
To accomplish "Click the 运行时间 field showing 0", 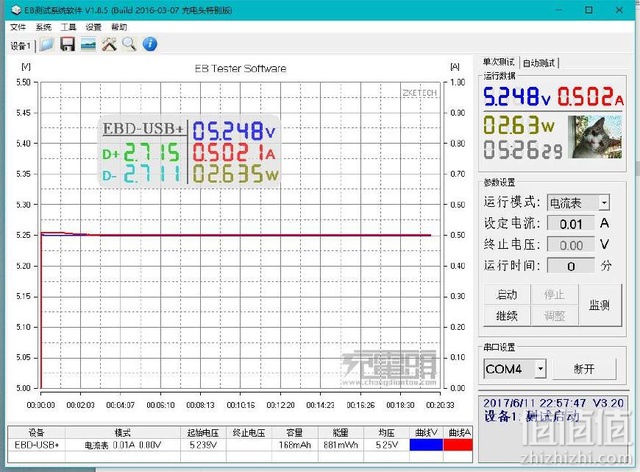I will click(x=571, y=266).
